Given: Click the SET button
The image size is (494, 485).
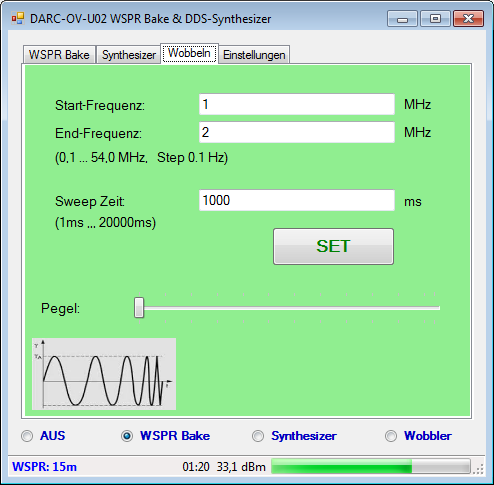Looking at the screenshot, I should point(333,246).
